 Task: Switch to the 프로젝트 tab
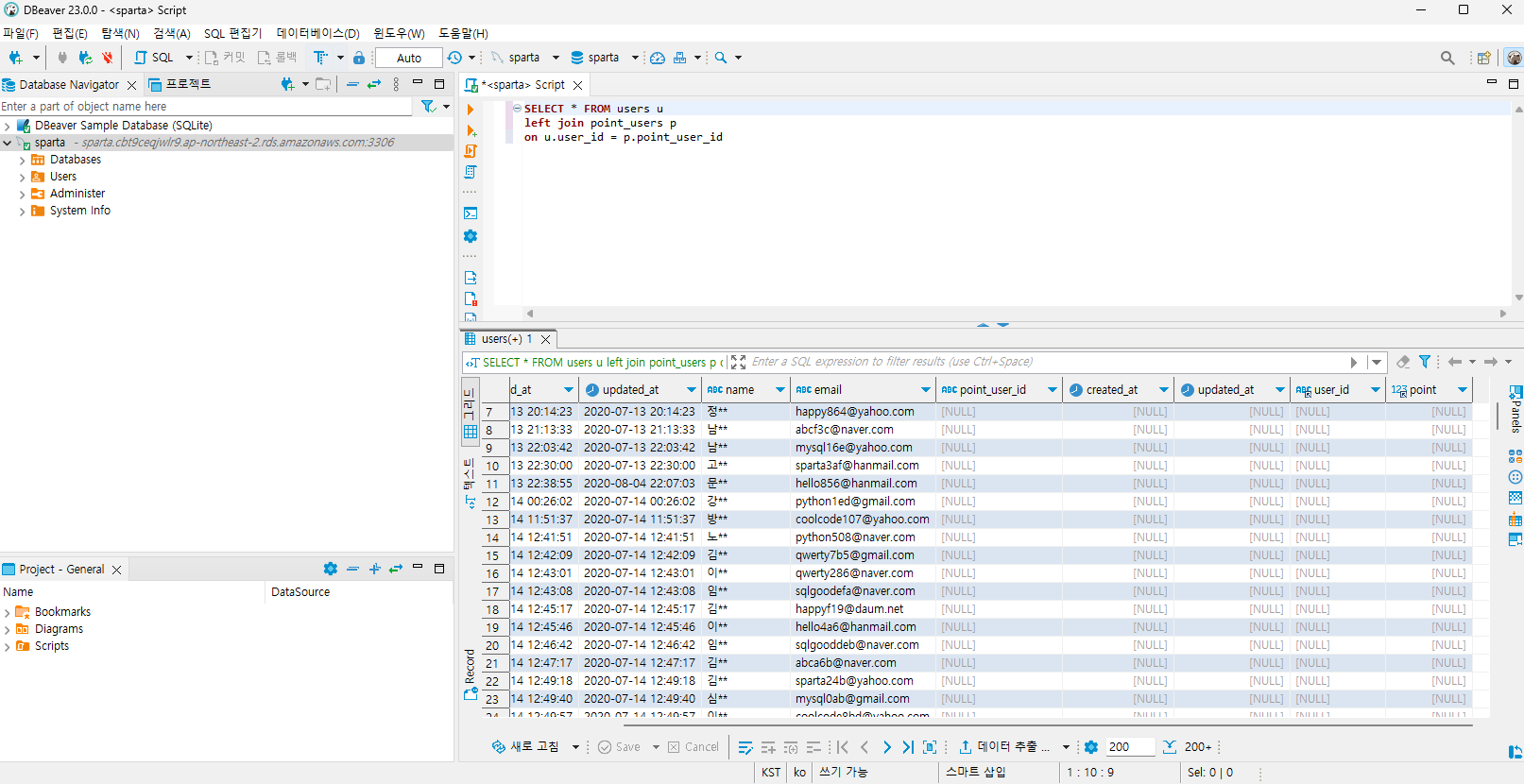point(180,84)
